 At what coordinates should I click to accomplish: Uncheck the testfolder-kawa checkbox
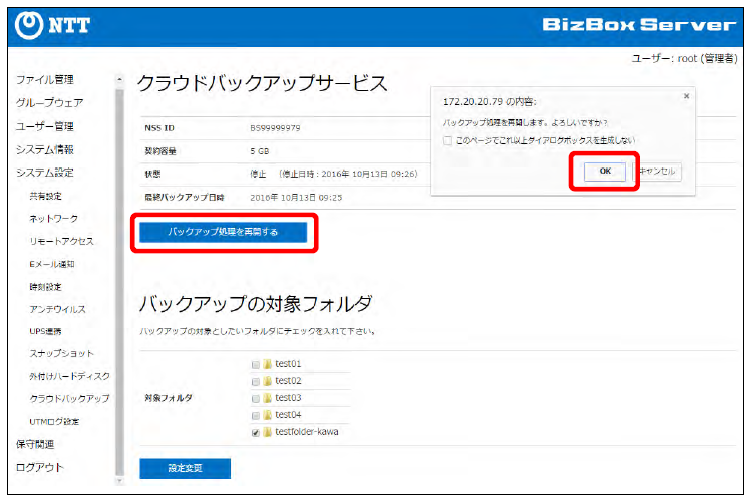pyautogui.click(x=256, y=433)
